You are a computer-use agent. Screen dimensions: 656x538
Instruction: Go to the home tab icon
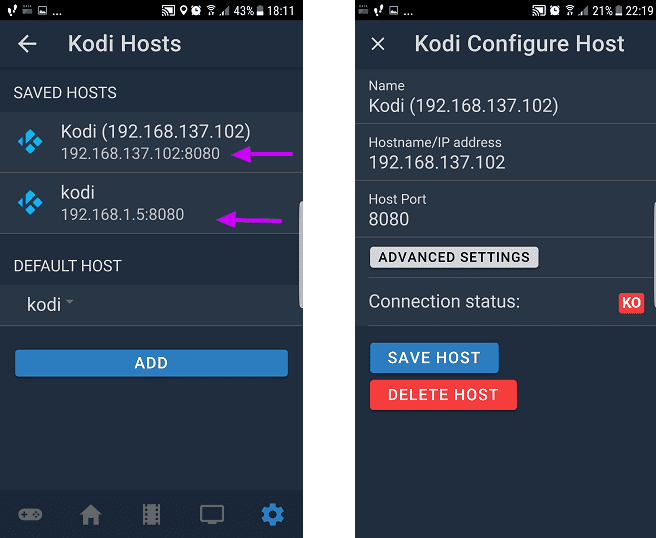click(x=91, y=514)
